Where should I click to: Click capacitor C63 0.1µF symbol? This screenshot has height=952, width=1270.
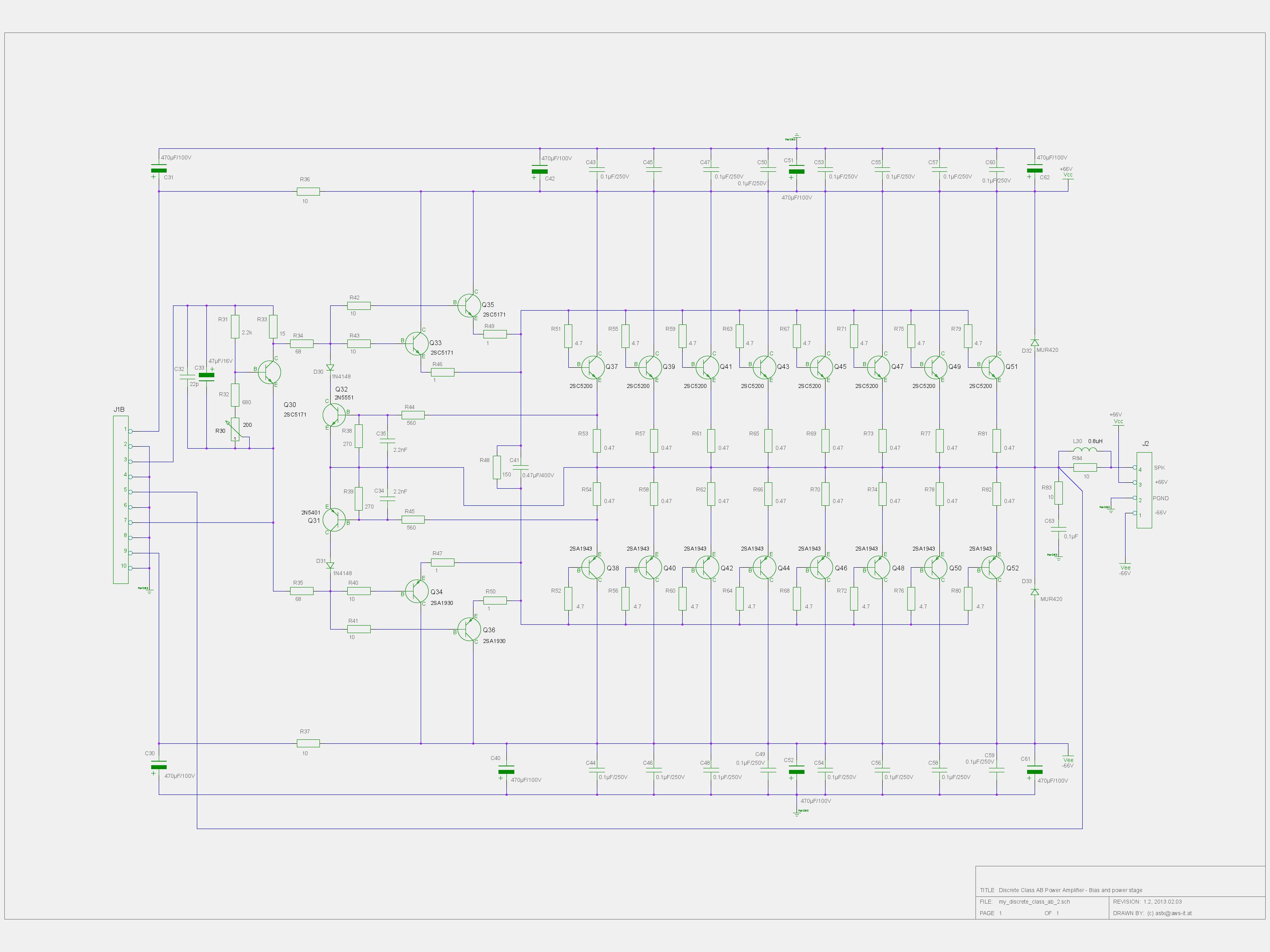[1059, 529]
